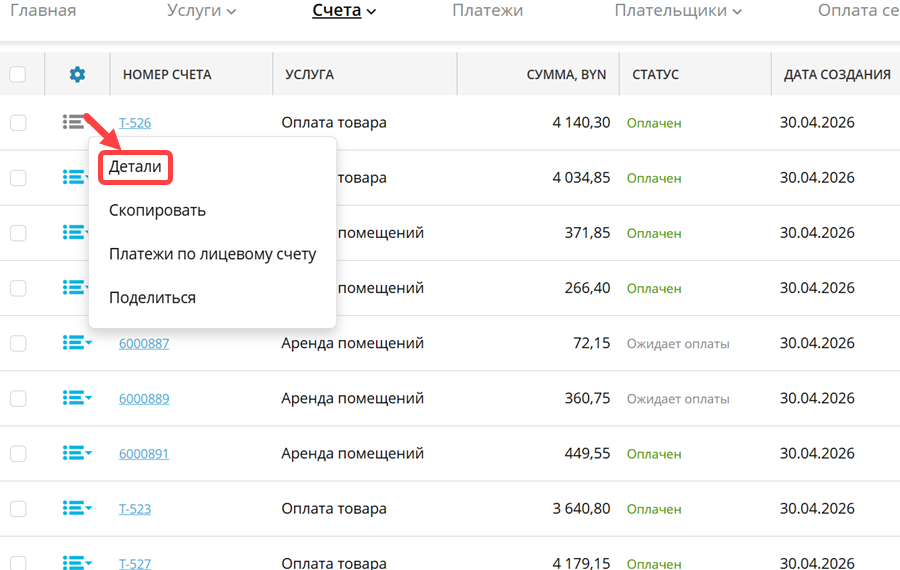Sort by ДАТА СОЗДАНИЯ column header
The image size is (900, 570).
coord(837,75)
